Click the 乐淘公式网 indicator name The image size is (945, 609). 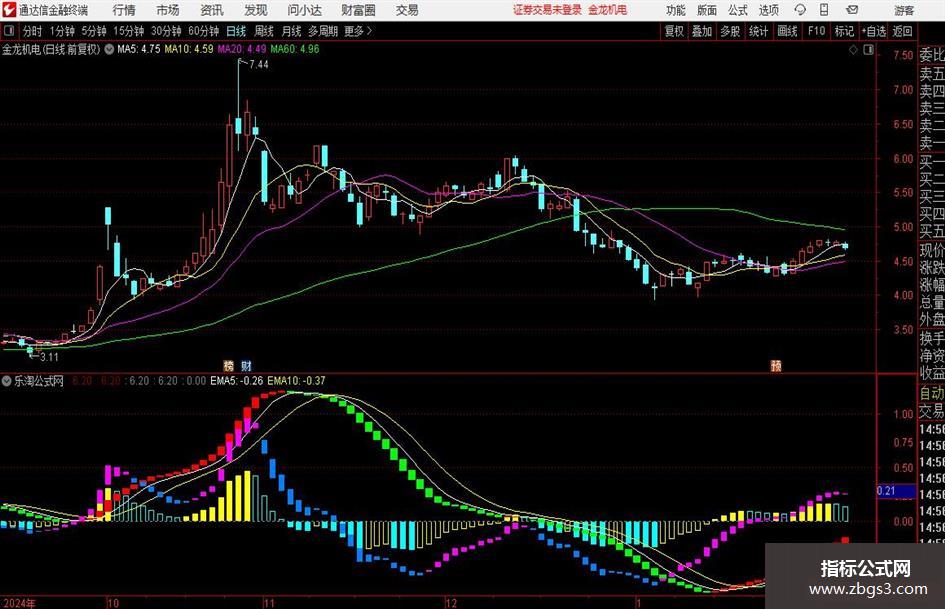(39, 380)
